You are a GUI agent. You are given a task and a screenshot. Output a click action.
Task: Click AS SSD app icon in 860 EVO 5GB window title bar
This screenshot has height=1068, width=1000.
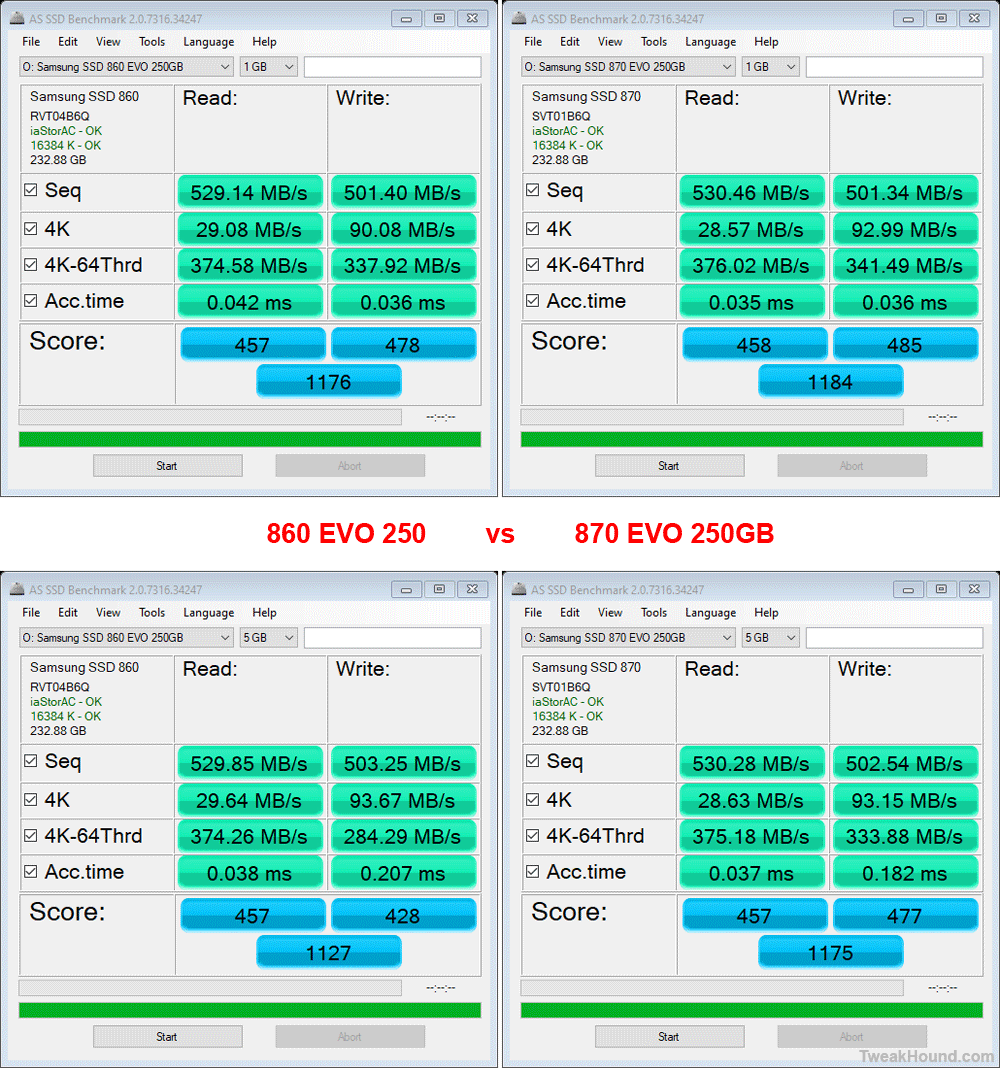[17, 589]
